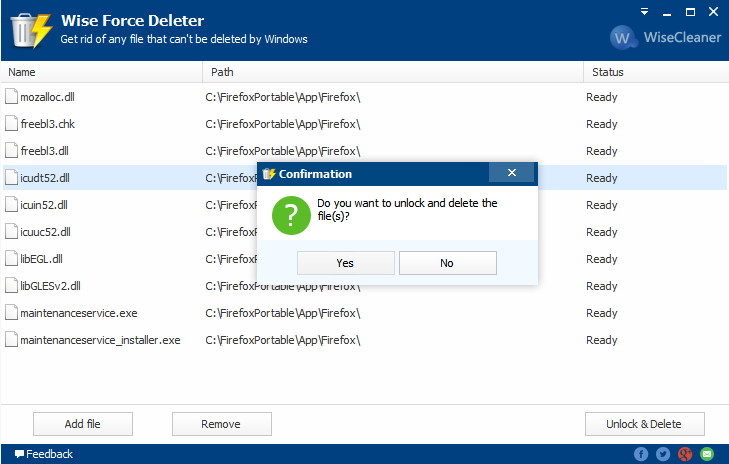This screenshot has height=464, width=729.
Task: Select the freebl3.chk file row
Action: pos(100,124)
